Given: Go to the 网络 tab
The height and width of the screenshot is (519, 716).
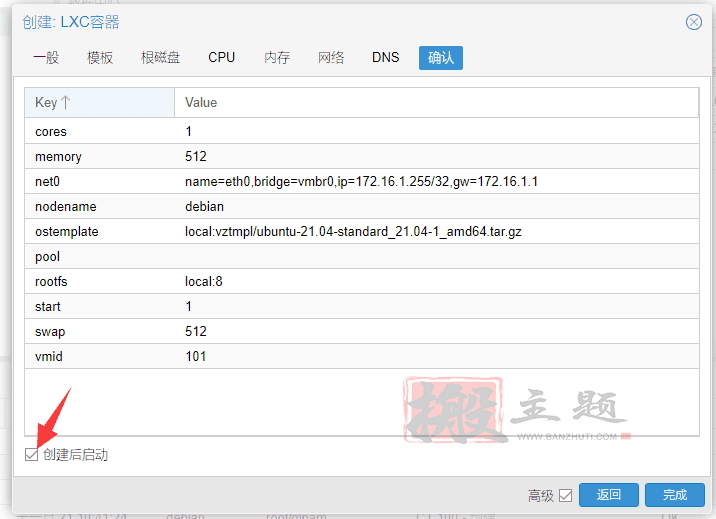Looking at the screenshot, I should 331,58.
